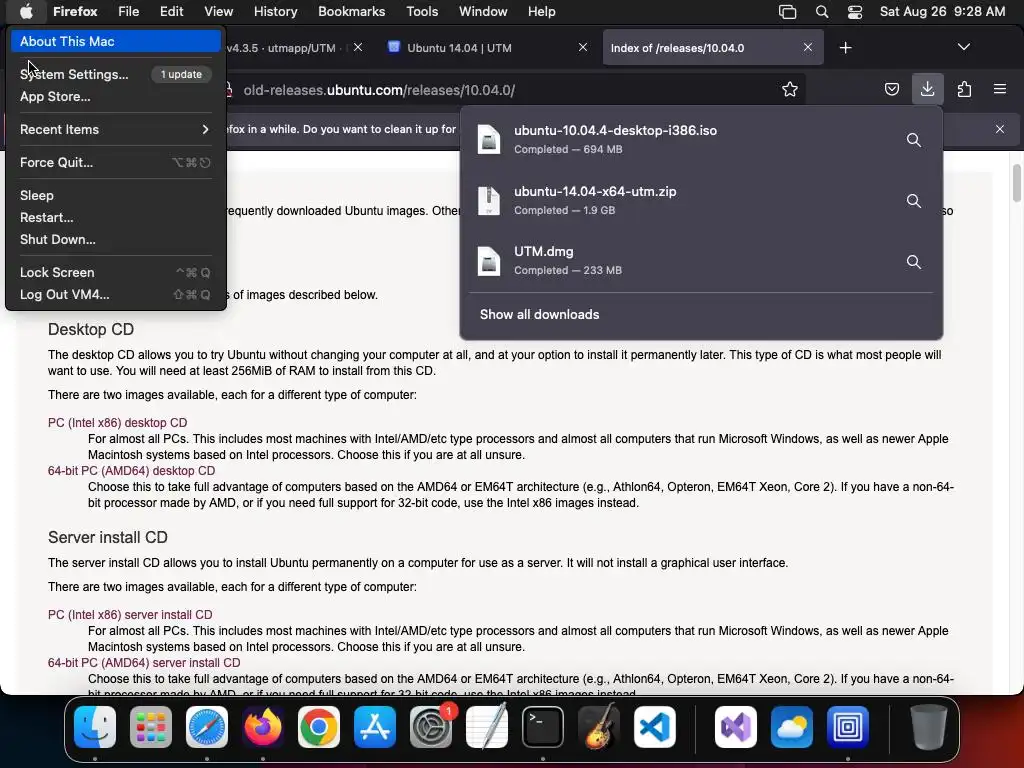Switch to Firefox in the Dock
Viewport: 1024px width, 768px height.
[263, 727]
